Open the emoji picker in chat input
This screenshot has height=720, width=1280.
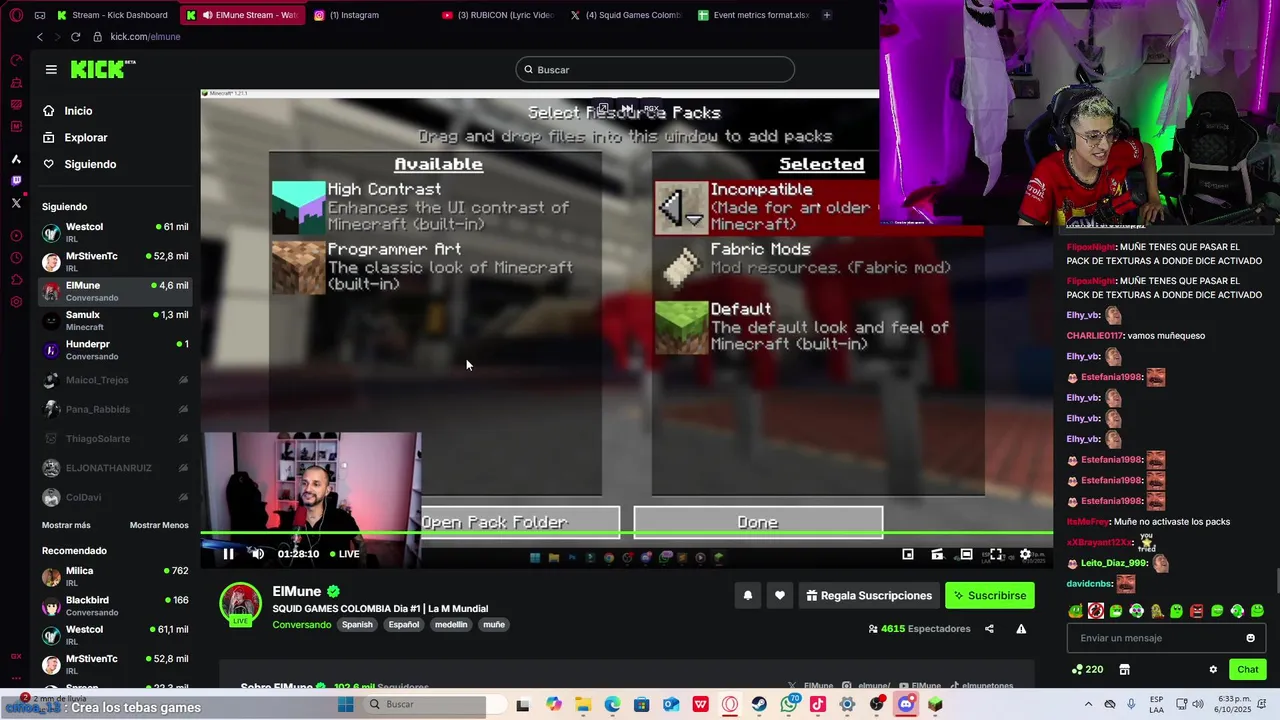pos(1250,638)
